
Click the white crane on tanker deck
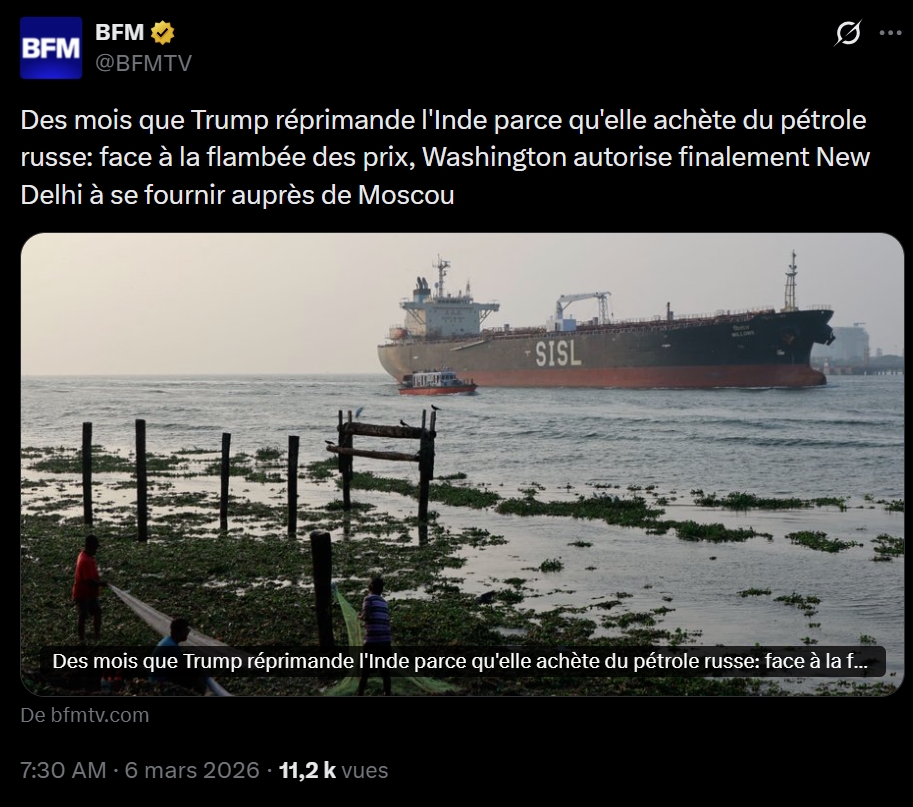[x=581, y=306]
